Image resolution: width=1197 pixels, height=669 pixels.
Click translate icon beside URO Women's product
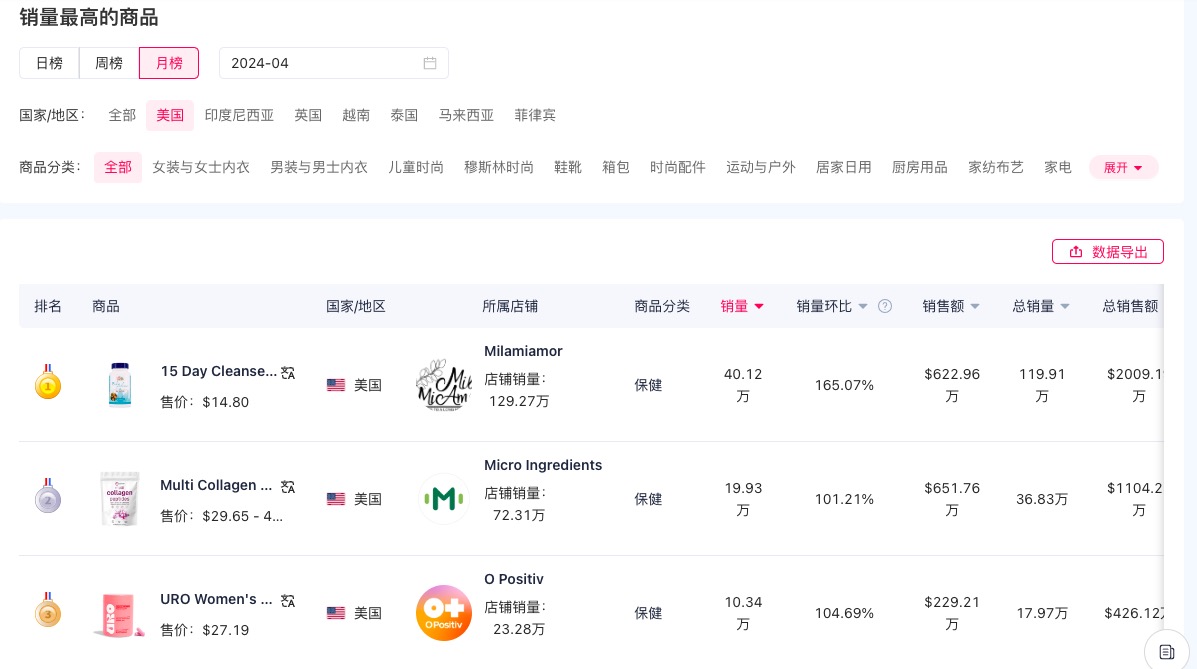(288, 600)
